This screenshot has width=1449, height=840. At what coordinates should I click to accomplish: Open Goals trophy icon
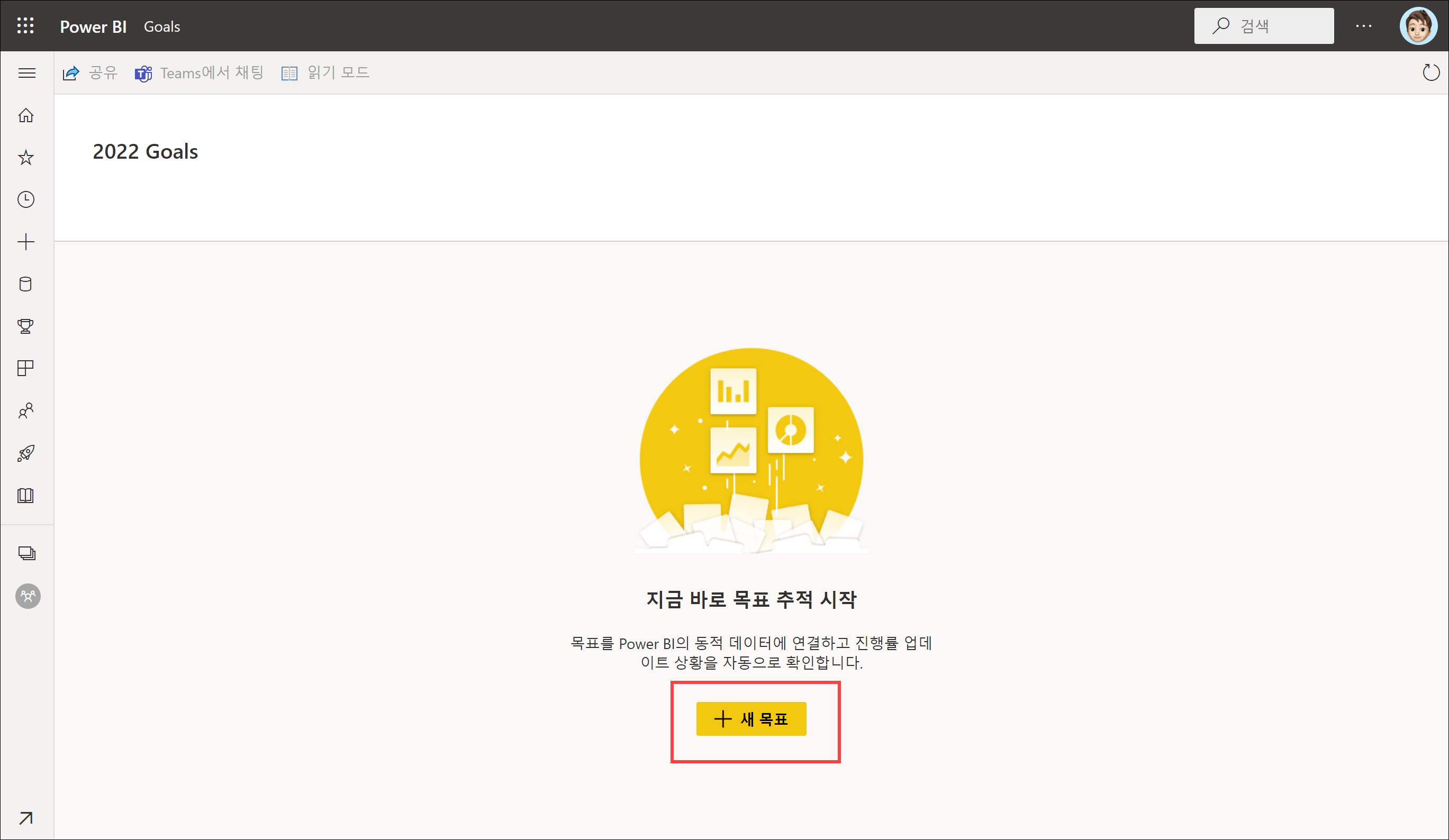click(26, 326)
